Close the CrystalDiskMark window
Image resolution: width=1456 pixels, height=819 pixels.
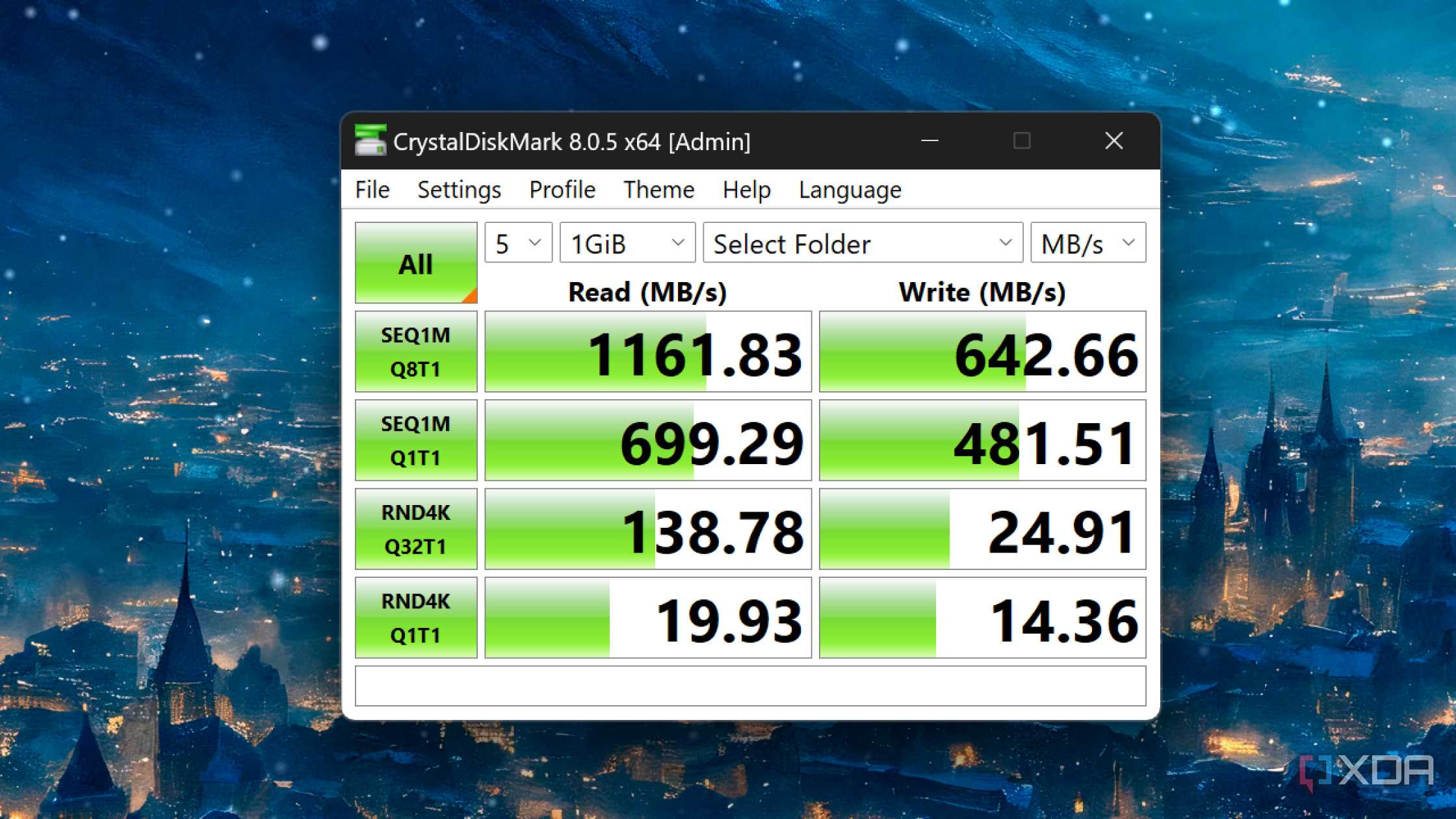1114,140
